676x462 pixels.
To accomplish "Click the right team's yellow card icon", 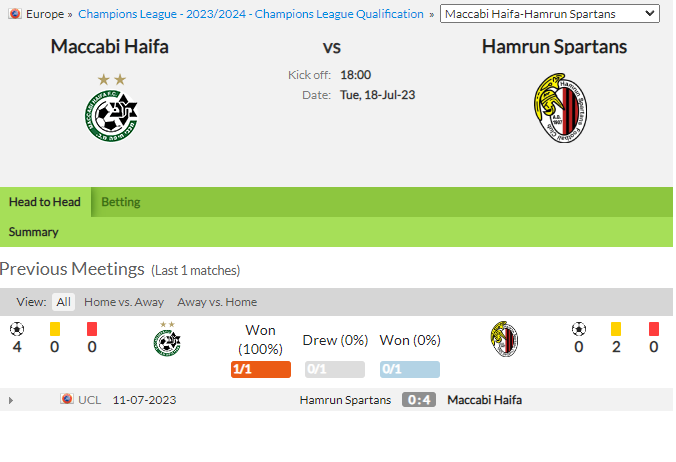I will click(616, 329).
